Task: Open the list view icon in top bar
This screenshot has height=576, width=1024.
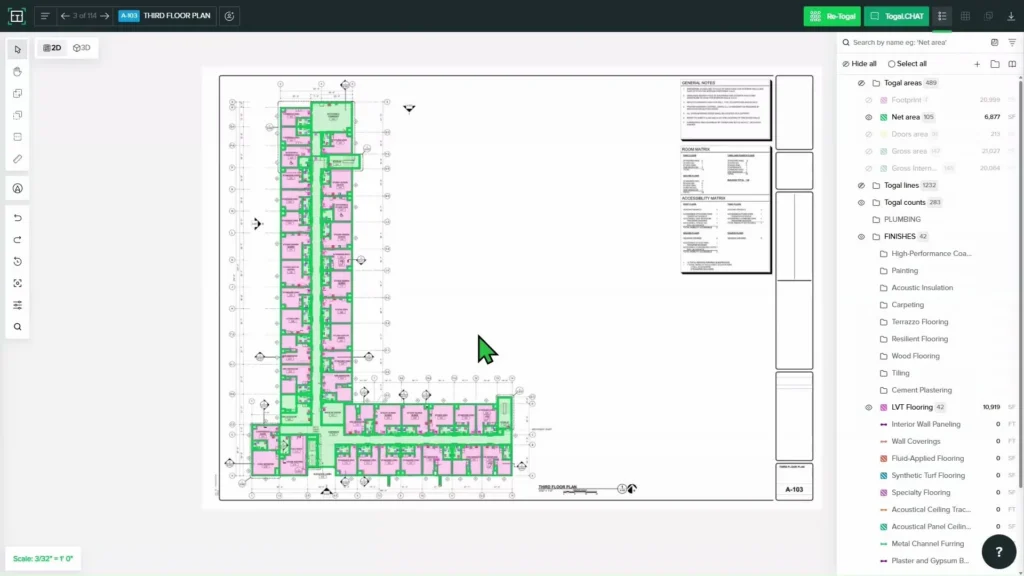Action: coord(942,16)
